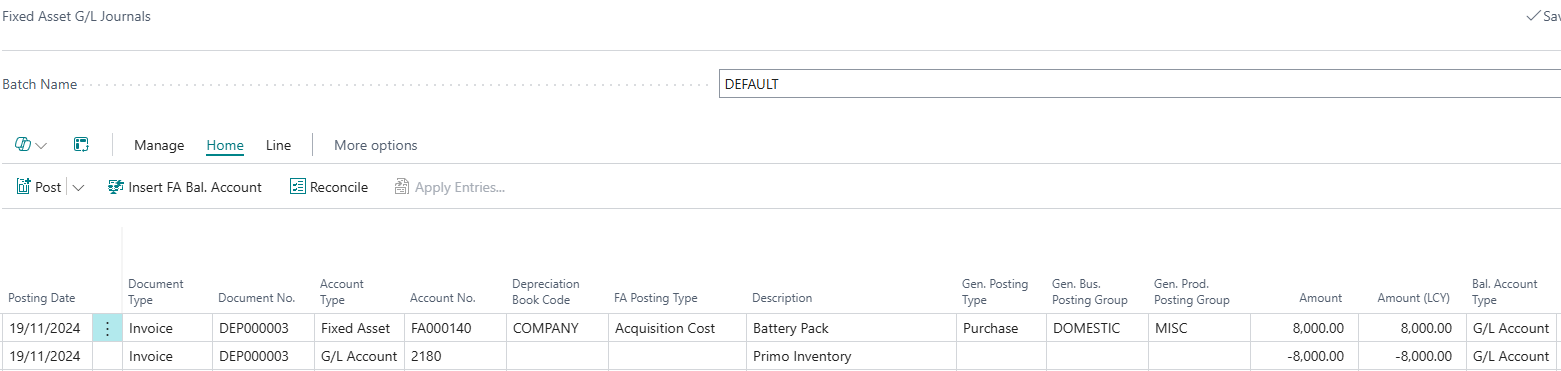The height and width of the screenshot is (371, 1561).
Task: Select the -8,000.00 Amount cell
Action: coord(1303,356)
